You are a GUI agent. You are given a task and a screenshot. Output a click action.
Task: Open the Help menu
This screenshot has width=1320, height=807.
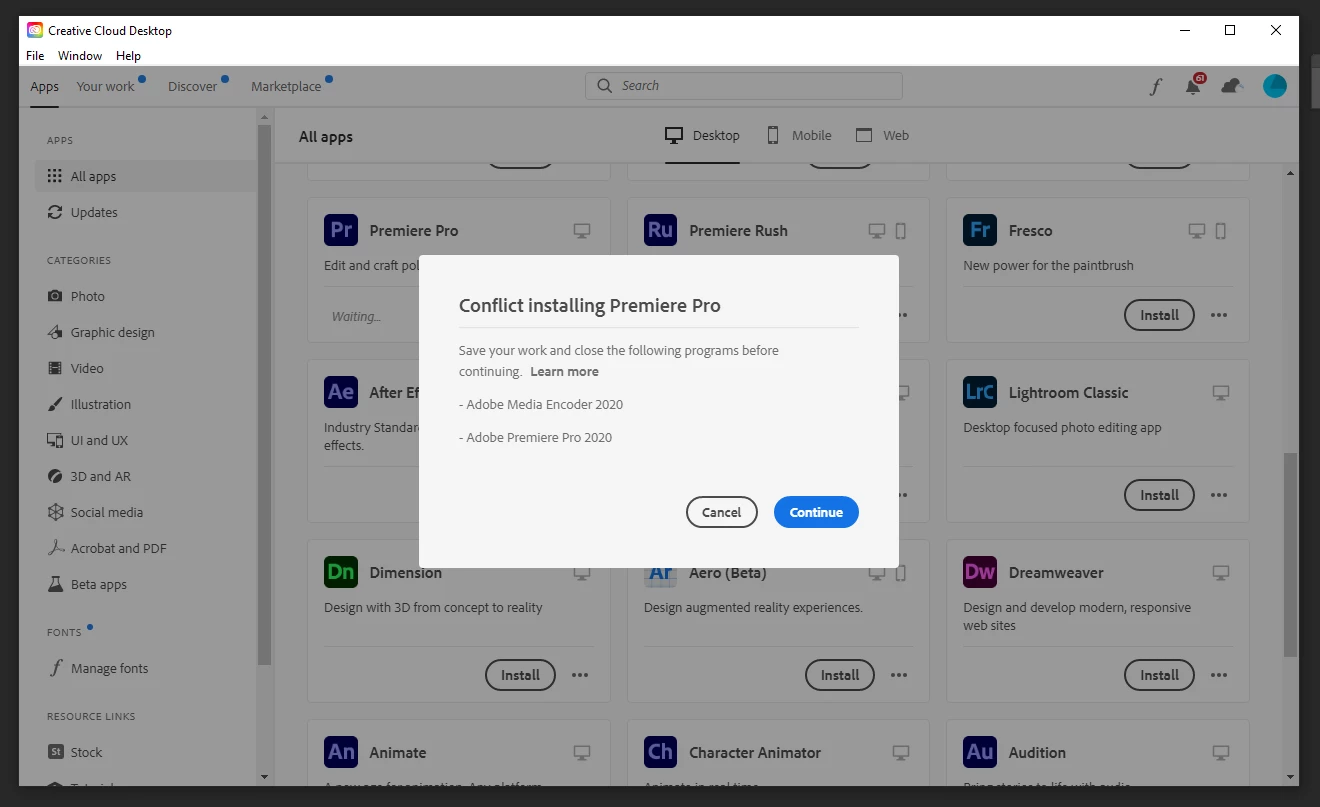pyautogui.click(x=128, y=56)
